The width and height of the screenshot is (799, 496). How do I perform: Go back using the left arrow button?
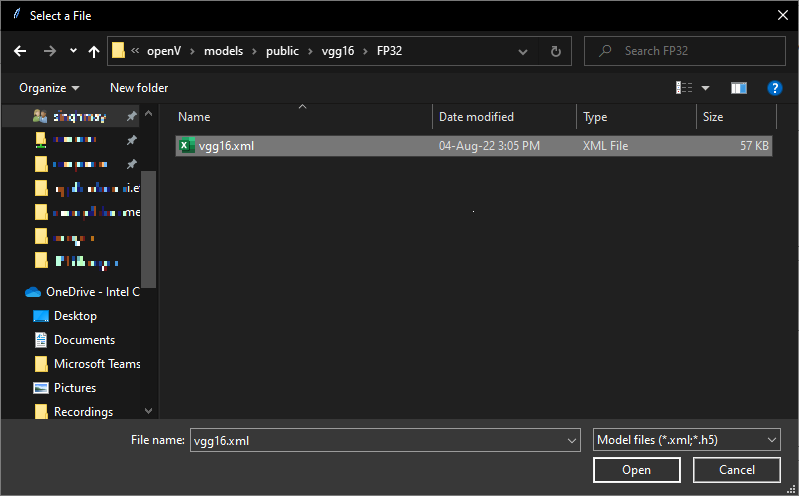pos(20,51)
